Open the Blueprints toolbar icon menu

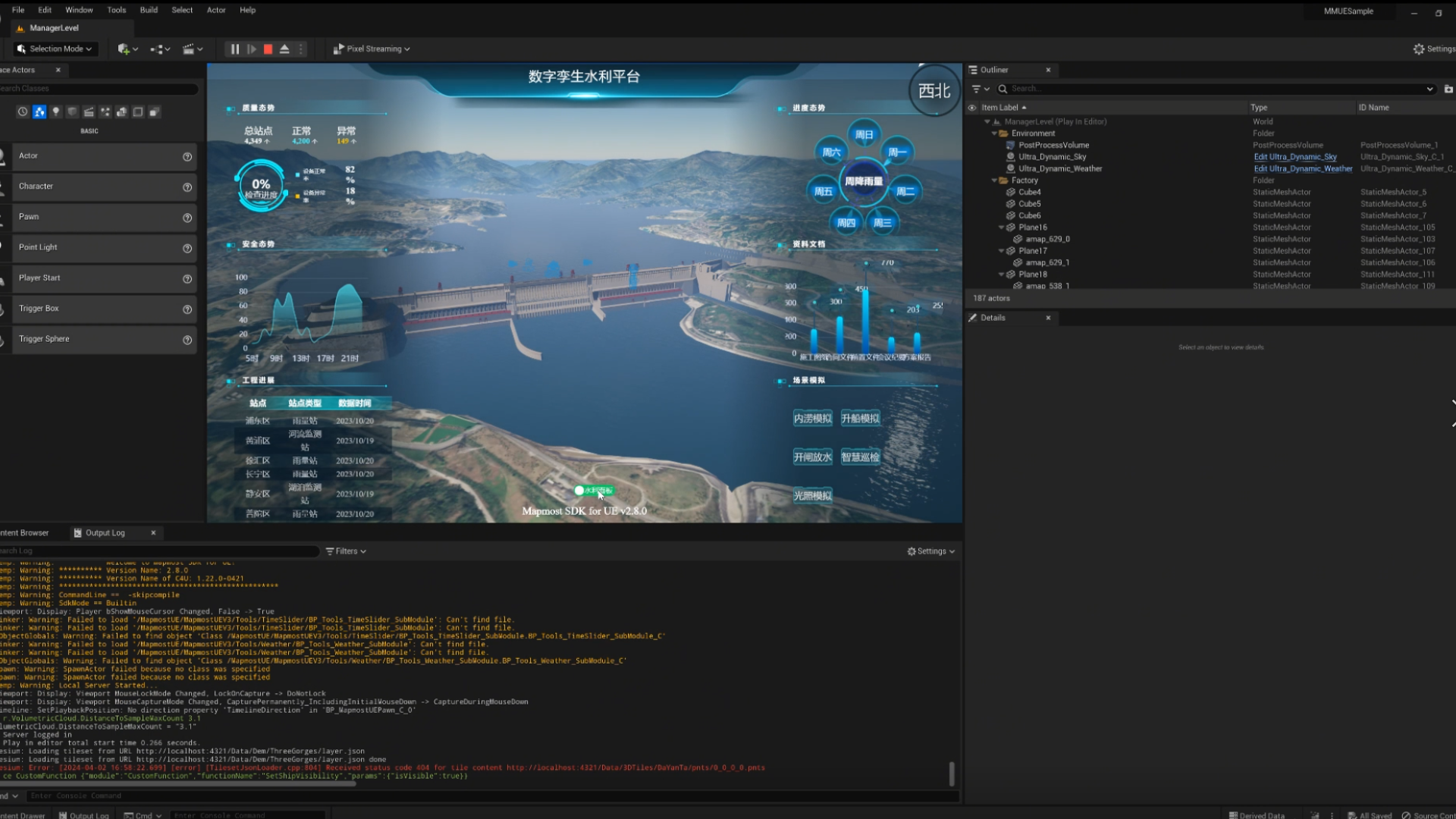160,49
